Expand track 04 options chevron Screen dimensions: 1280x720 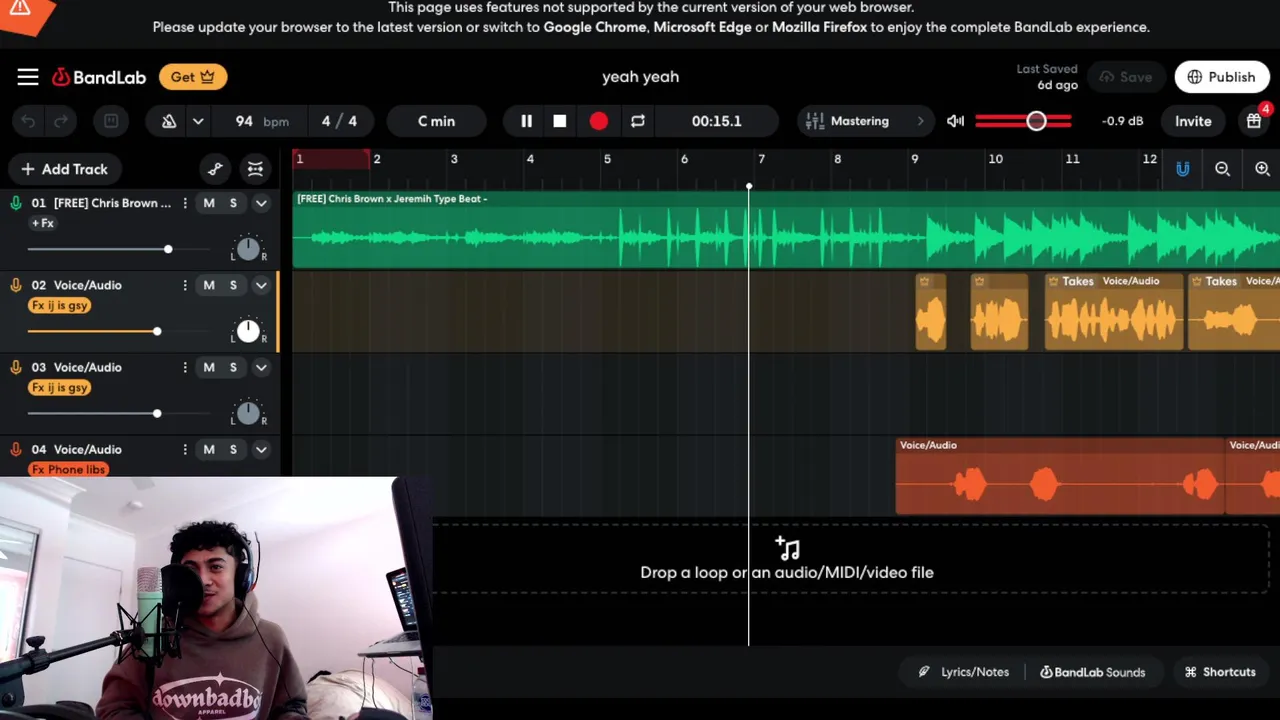(x=261, y=449)
